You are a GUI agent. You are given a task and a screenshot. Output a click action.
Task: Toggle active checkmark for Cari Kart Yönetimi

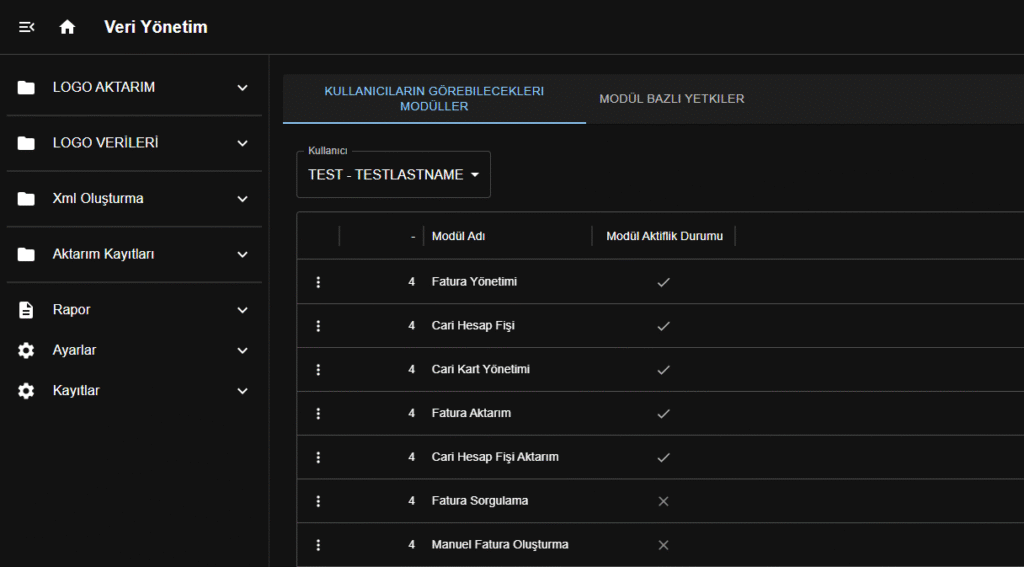click(662, 370)
